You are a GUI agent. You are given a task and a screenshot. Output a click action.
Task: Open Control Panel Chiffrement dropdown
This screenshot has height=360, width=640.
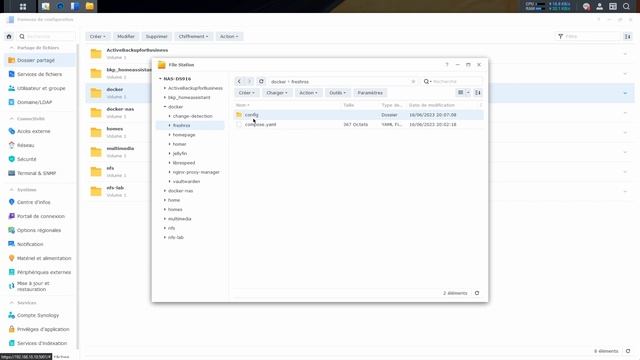(x=193, y=36)
